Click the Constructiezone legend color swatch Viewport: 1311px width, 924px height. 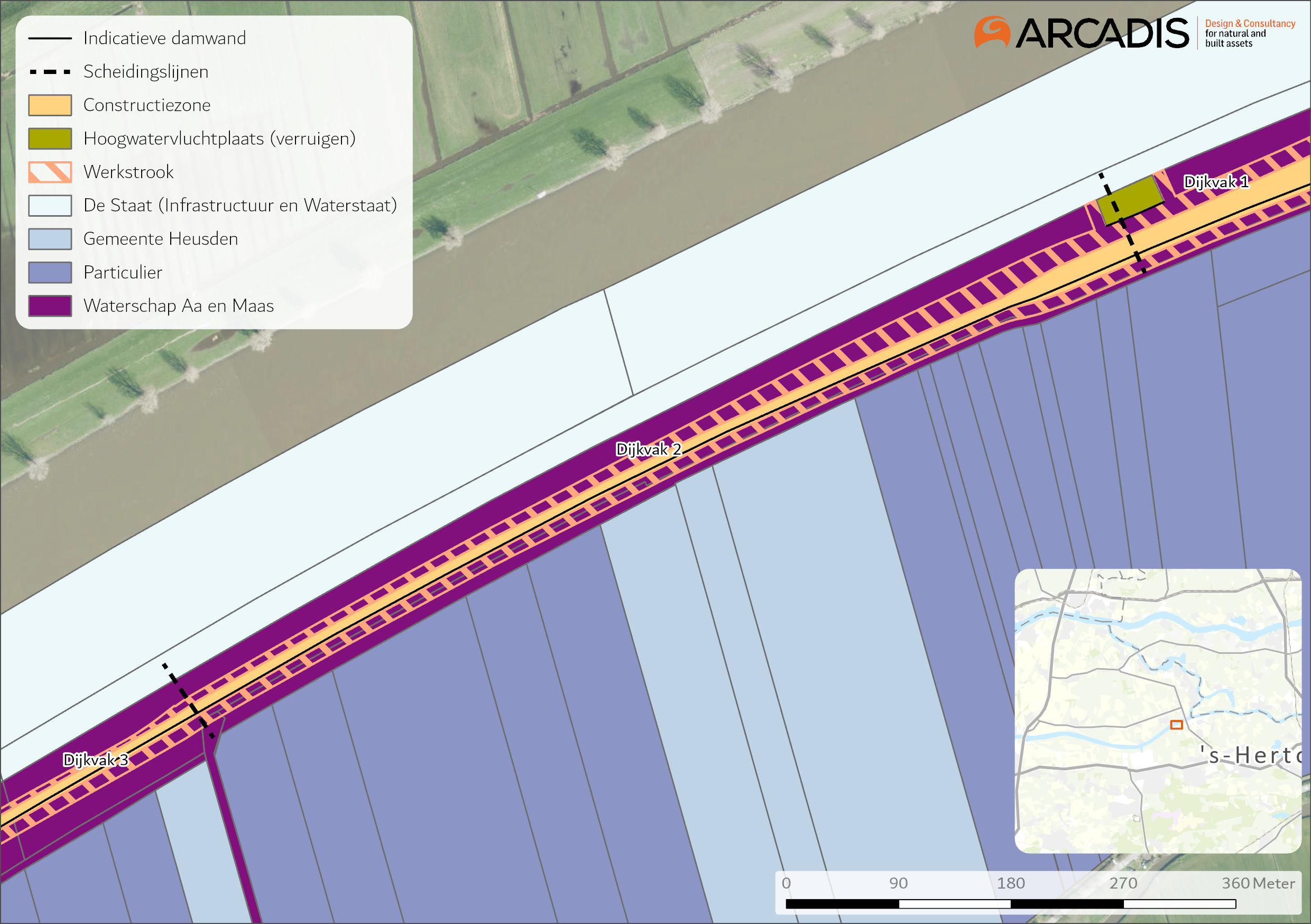click(50, 105)
